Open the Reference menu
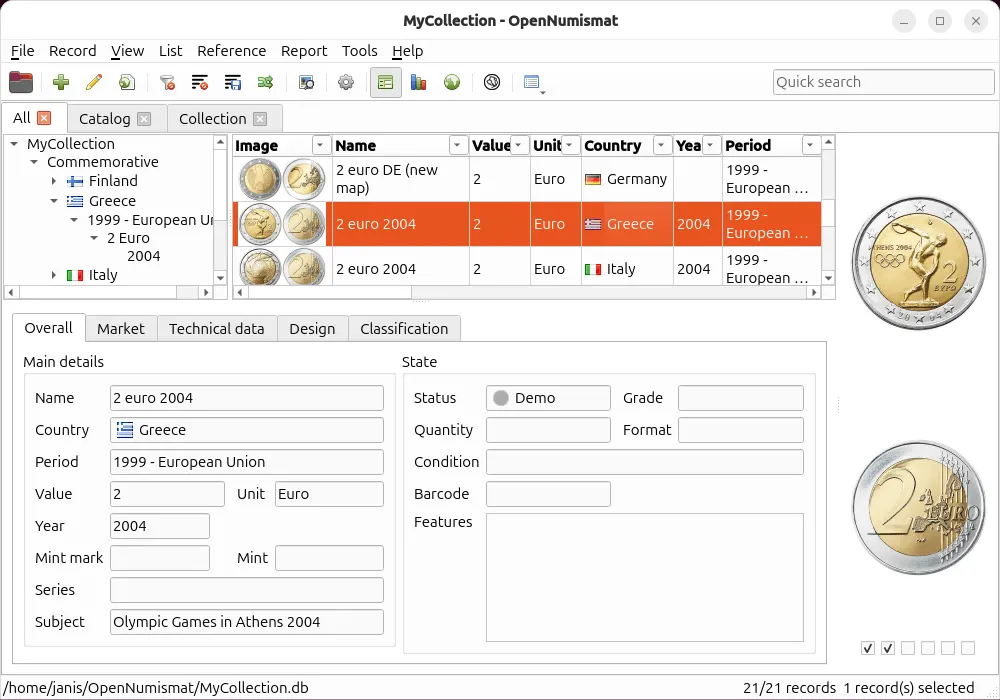This screenshot has height=700, width=1000. point(232,51)
